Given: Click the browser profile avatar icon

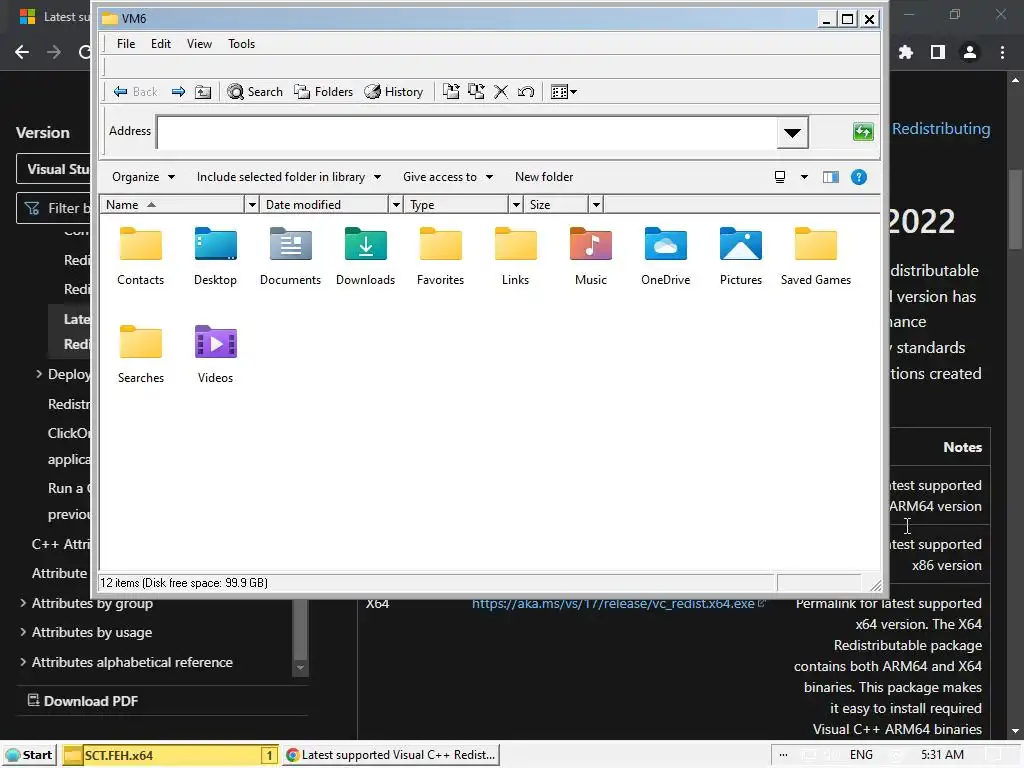Looking at the screenshot, I should pyautogui.click(x=970, y=52).
